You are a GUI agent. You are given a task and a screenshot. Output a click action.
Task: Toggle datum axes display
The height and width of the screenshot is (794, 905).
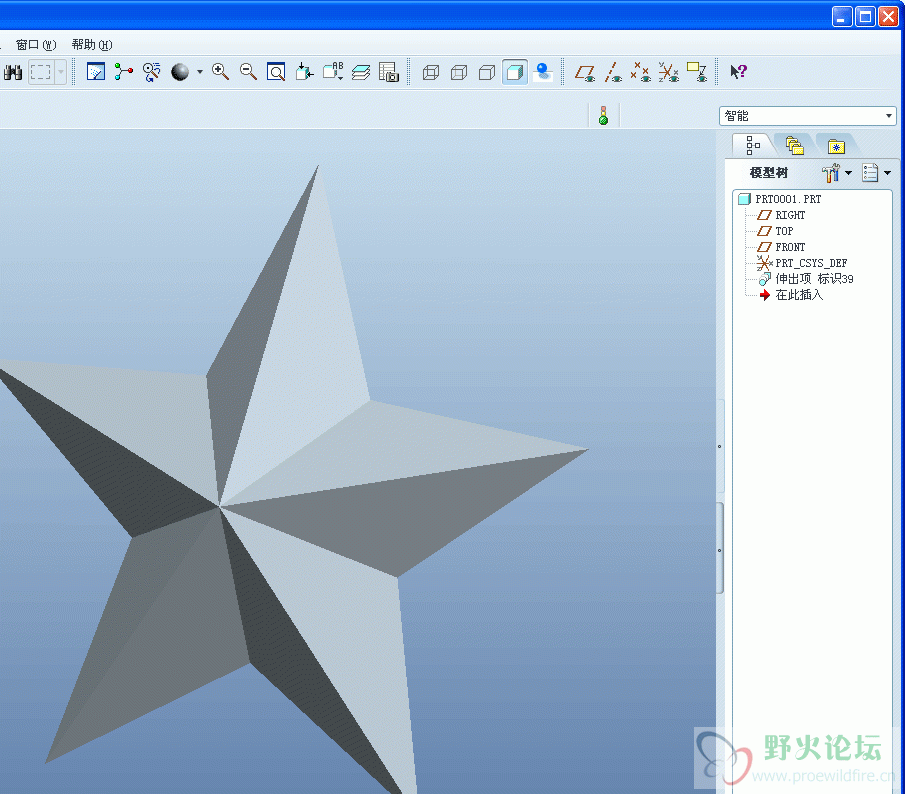(613, 72)
